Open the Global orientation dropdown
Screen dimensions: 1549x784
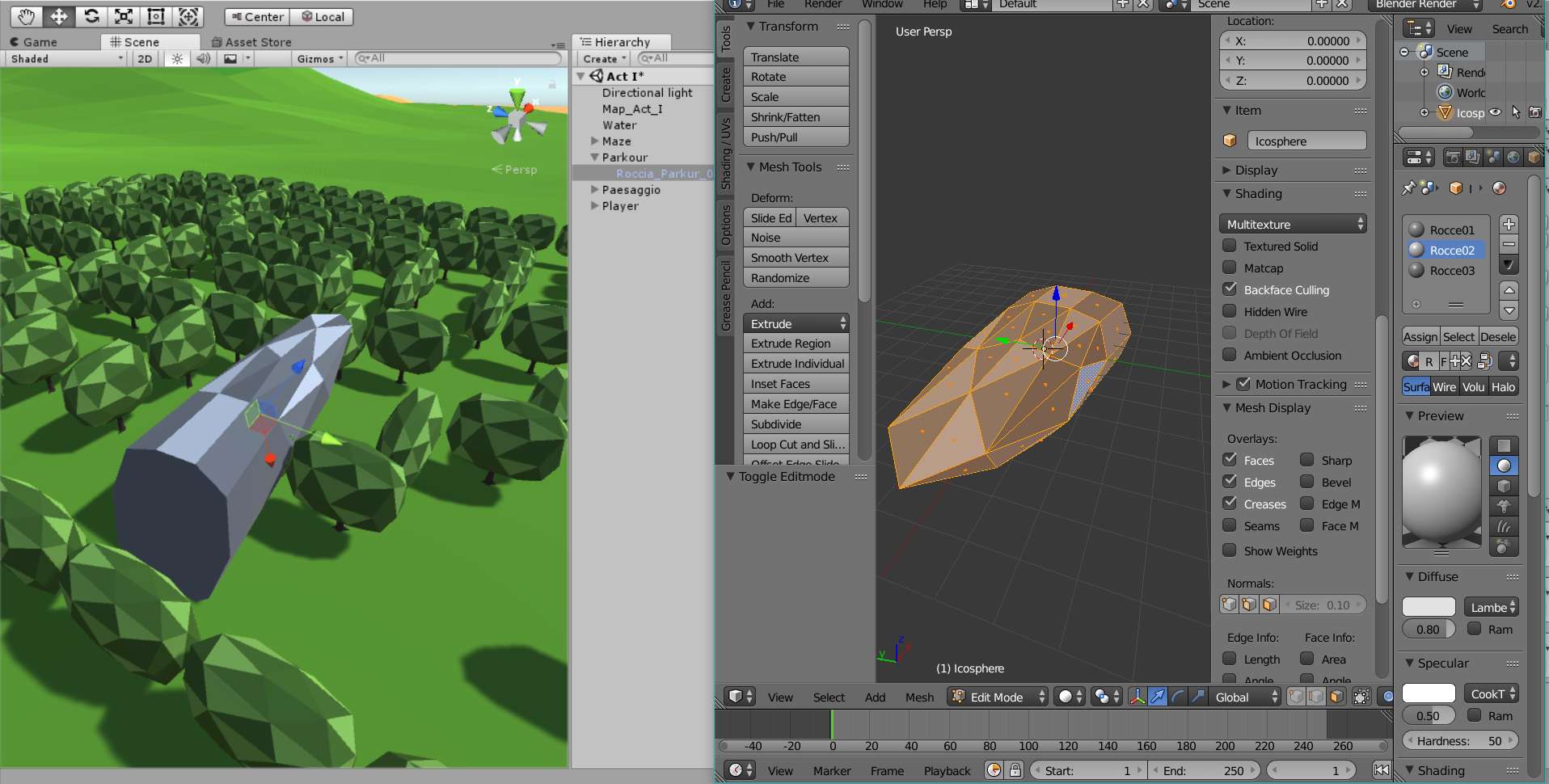[x=1247, y=697]
